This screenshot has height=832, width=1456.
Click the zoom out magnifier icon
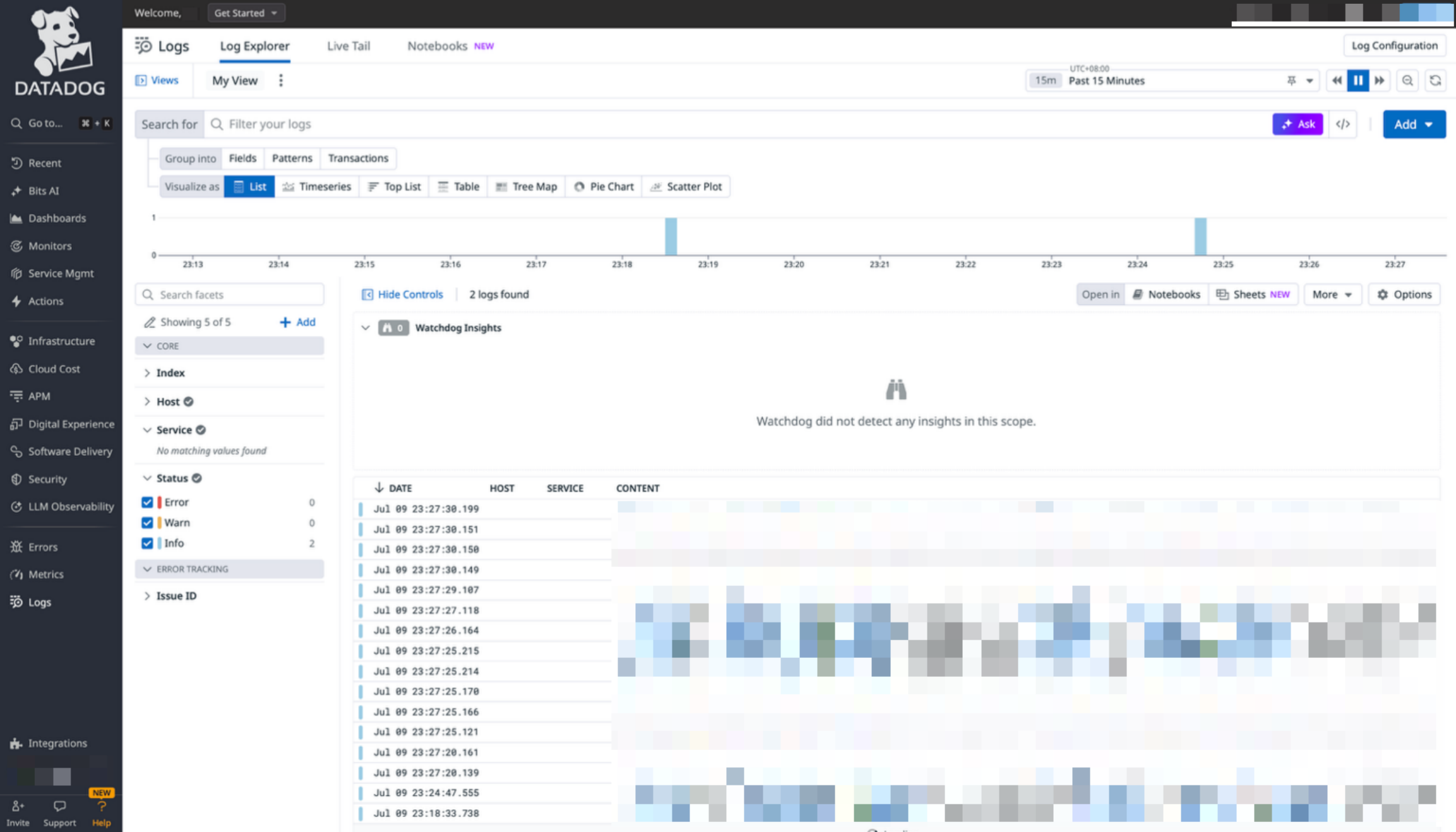pos(1407,80)
